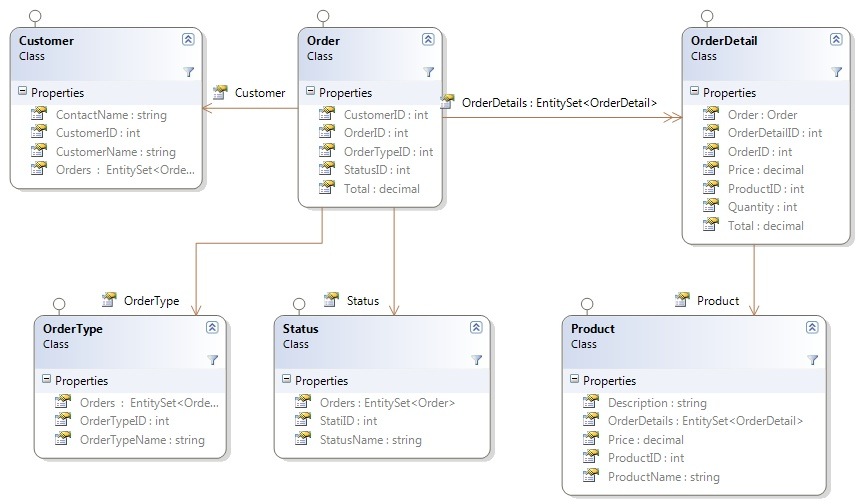Click the property icon beside Order : Order
This screenshot has height=504, width=859.
pyautogui.click(x=711, y=113)
